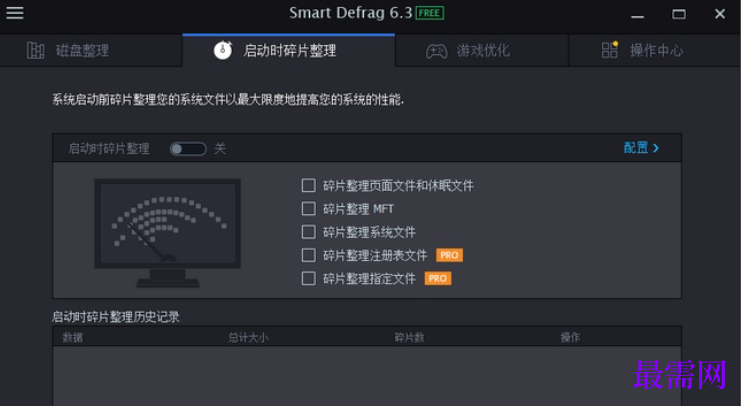The width and height of the screenshot is (745, 406).
Task: Click the action center grid icon
Action: (x=610, y=50)
